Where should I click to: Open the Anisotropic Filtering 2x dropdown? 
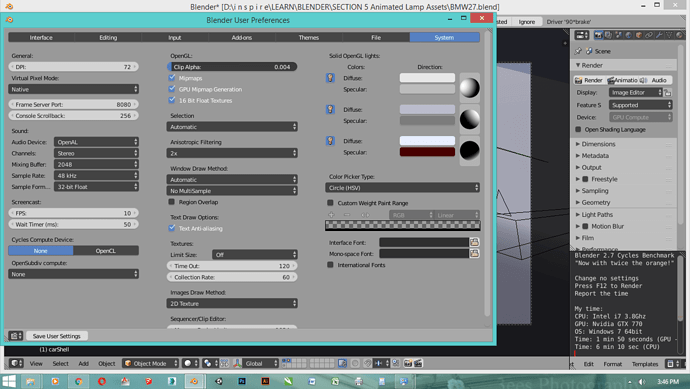[232, 153]
